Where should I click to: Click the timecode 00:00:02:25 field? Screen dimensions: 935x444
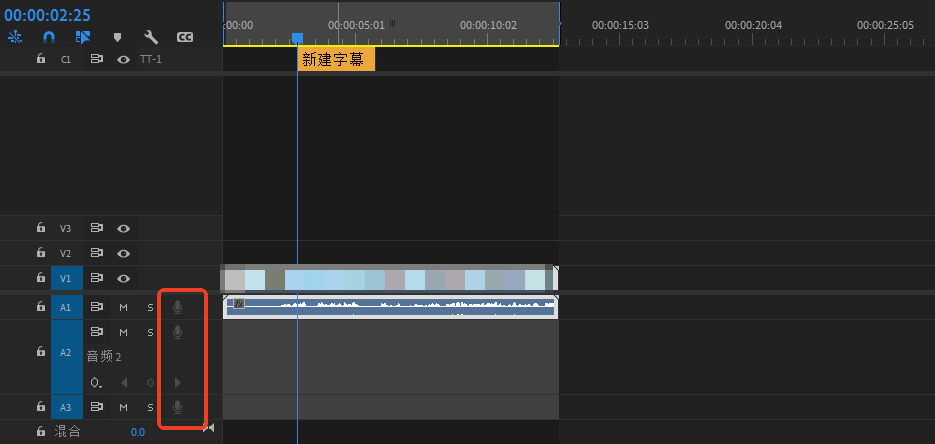click(x=47, y=15)
